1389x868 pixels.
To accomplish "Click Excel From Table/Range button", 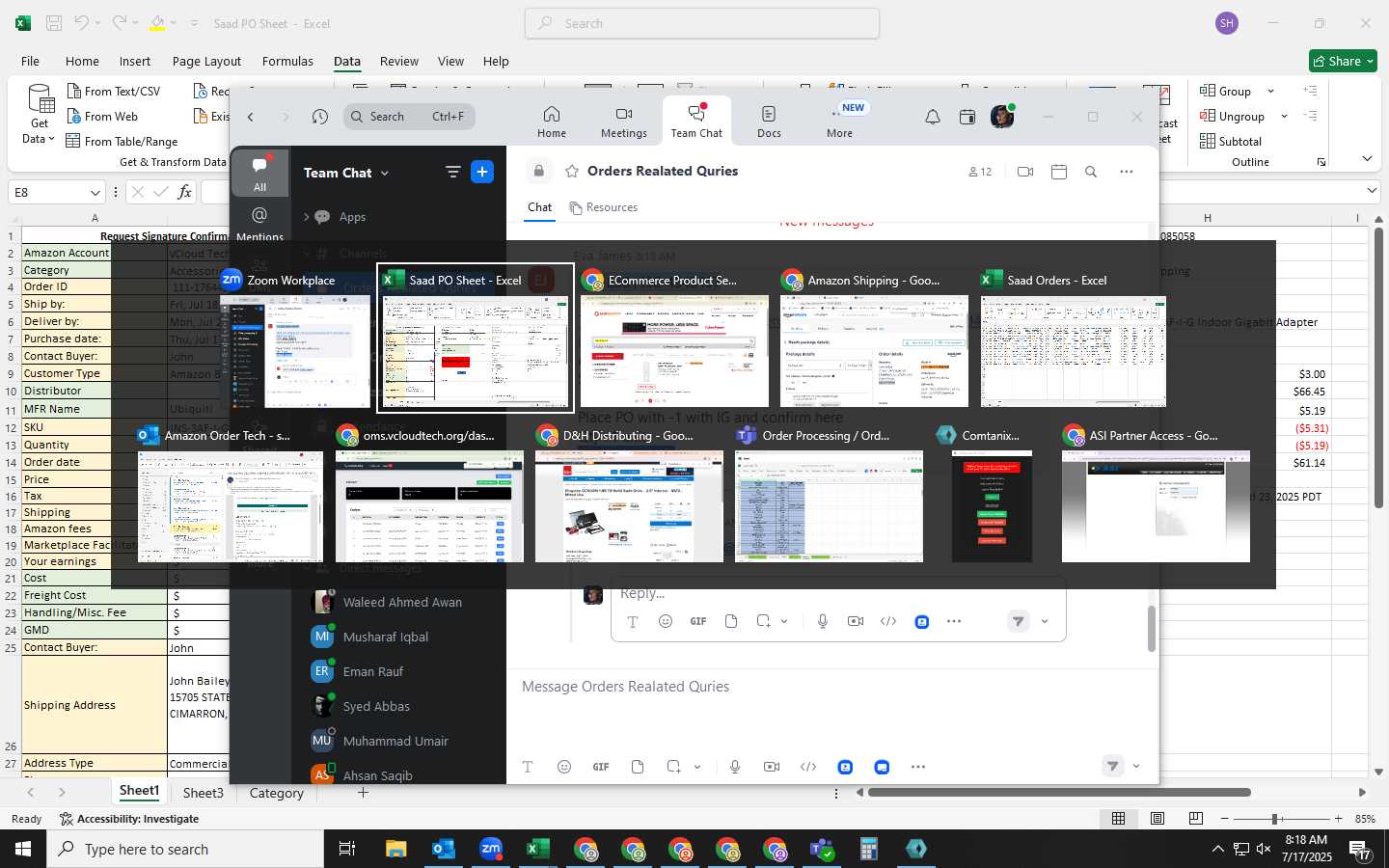I will [x=122, y=141].
